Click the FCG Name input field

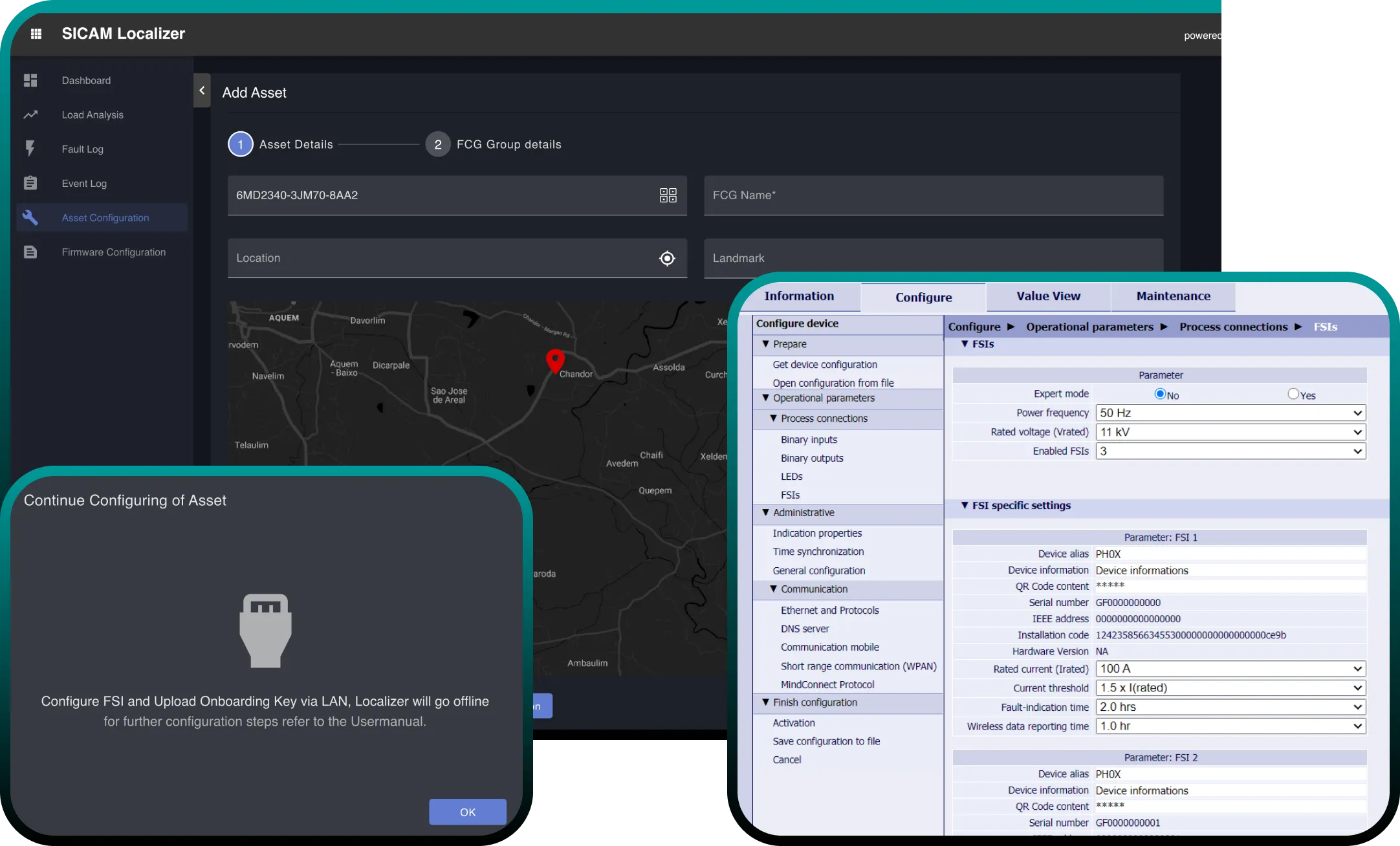(x=934, y=195)
